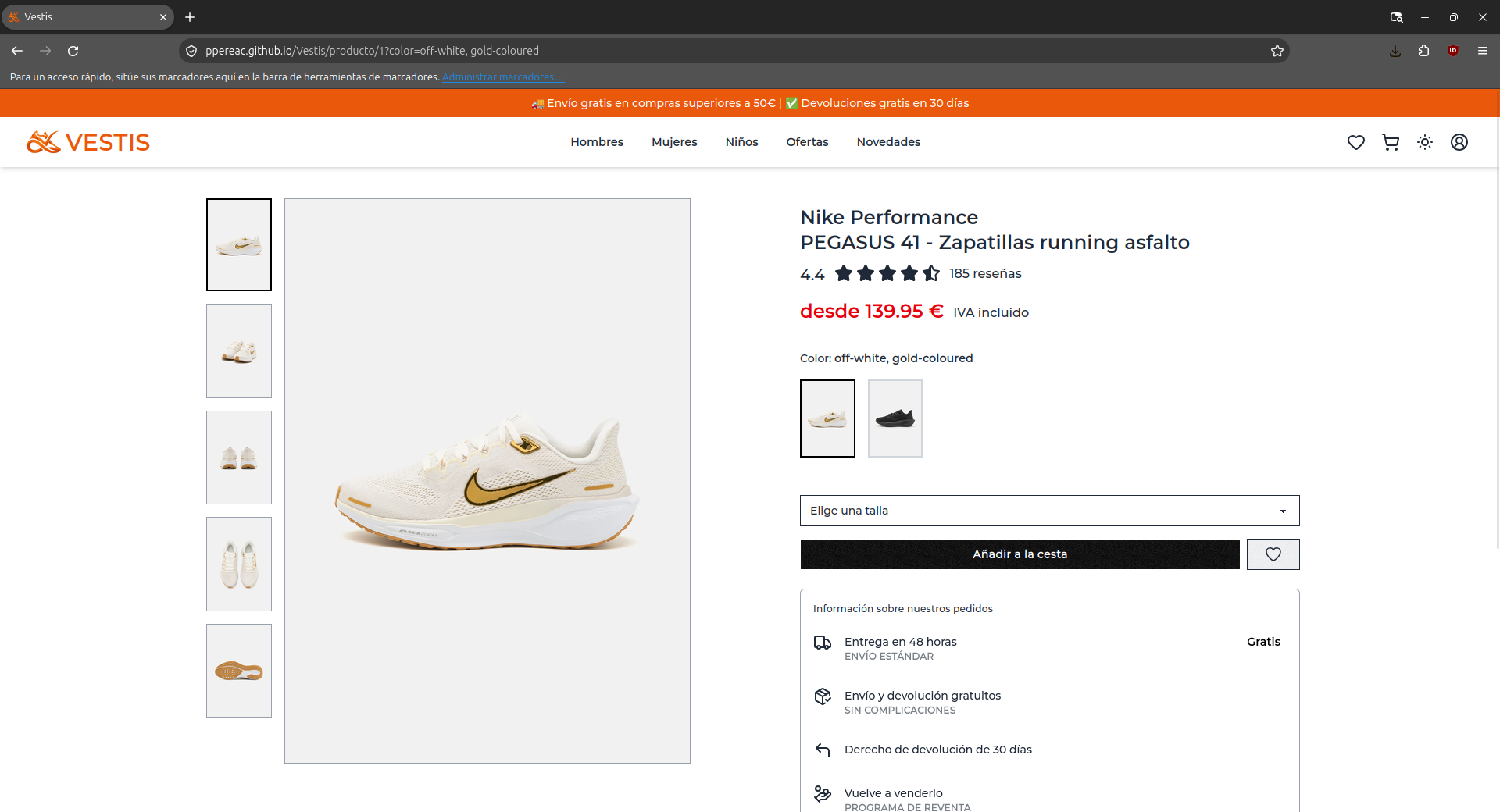Open the shopping cart icon
This screenshot has width=1500, height=812.
click(x=1391, y=142)
